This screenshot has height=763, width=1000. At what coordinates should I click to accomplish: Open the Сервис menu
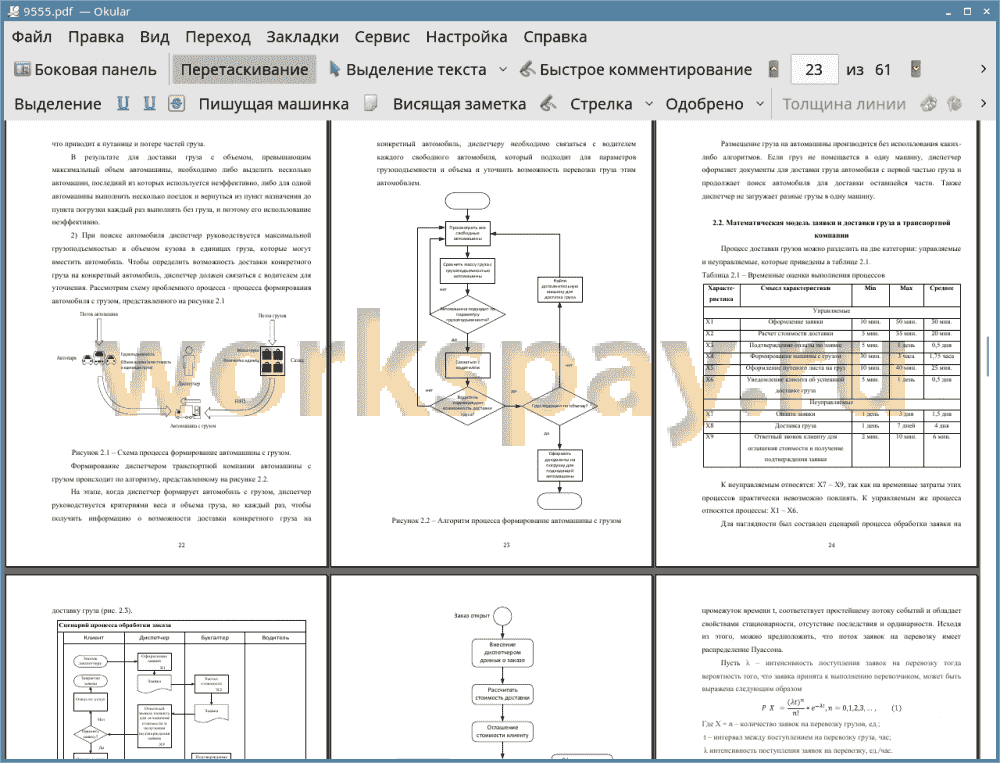click(382, 37)
